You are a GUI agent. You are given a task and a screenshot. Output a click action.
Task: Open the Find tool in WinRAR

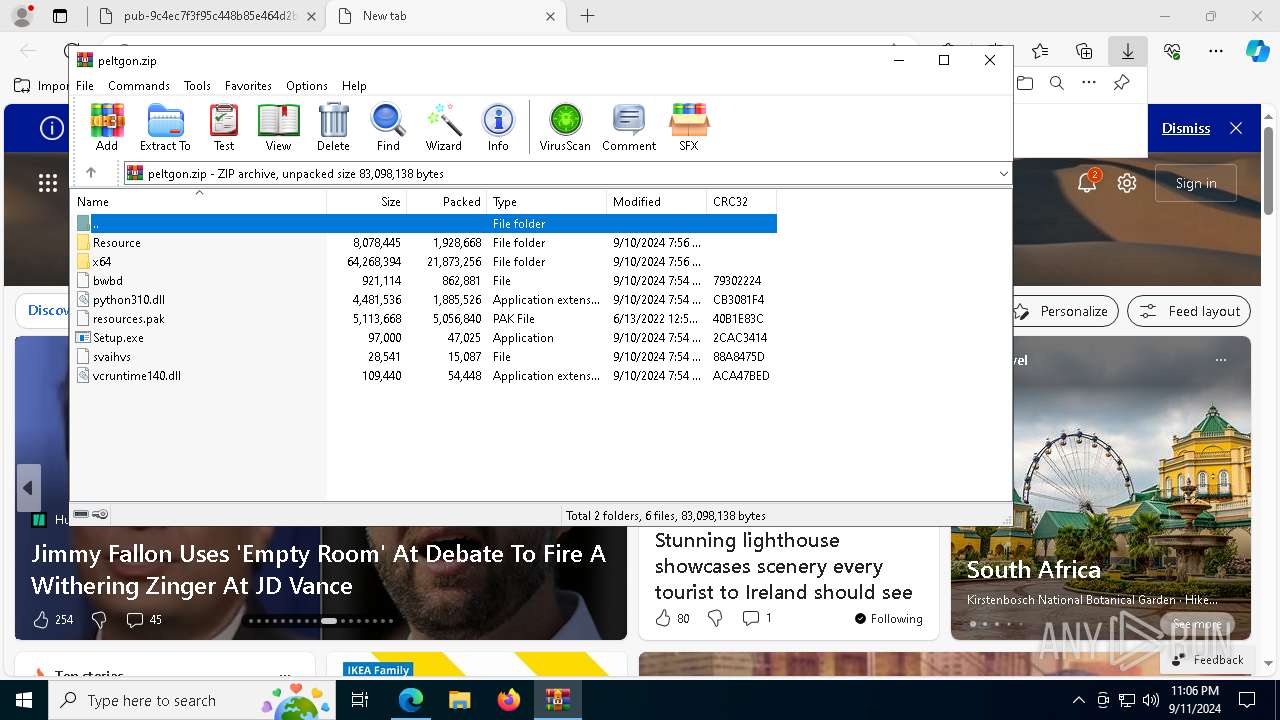pos(388,127)
